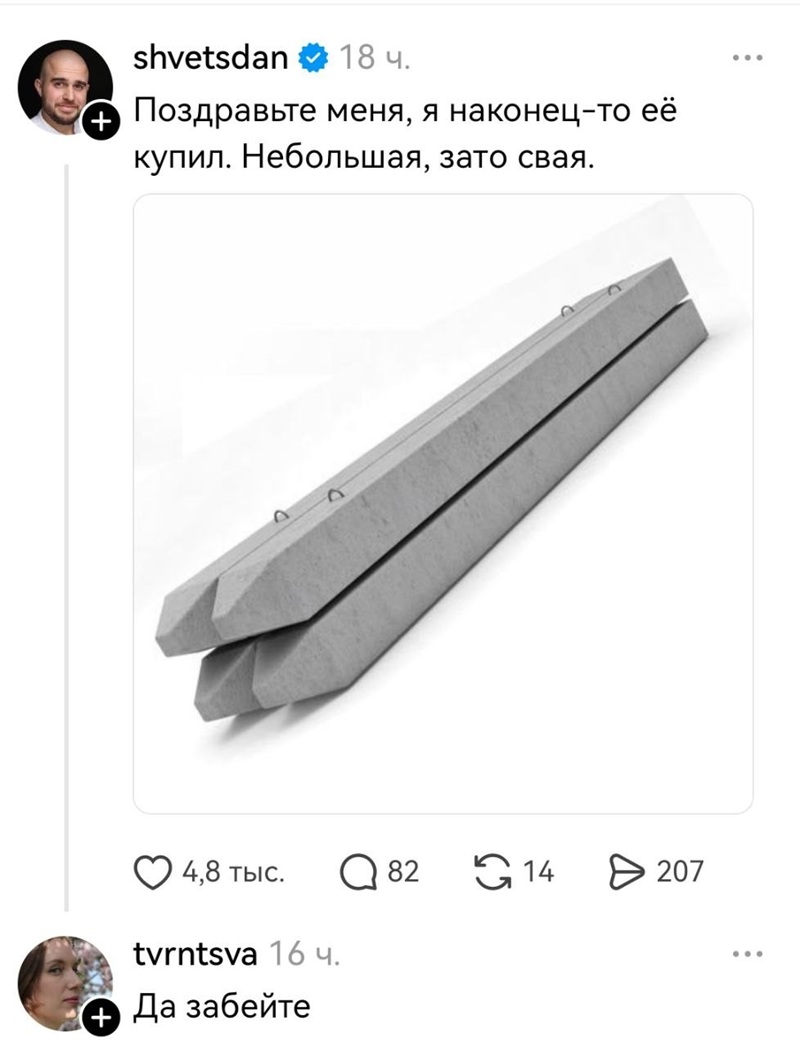Viewport: 800px width, 1047px height.
Task: Open three-dot menu on tvrntsva's reply
Action: coord(747,954)
